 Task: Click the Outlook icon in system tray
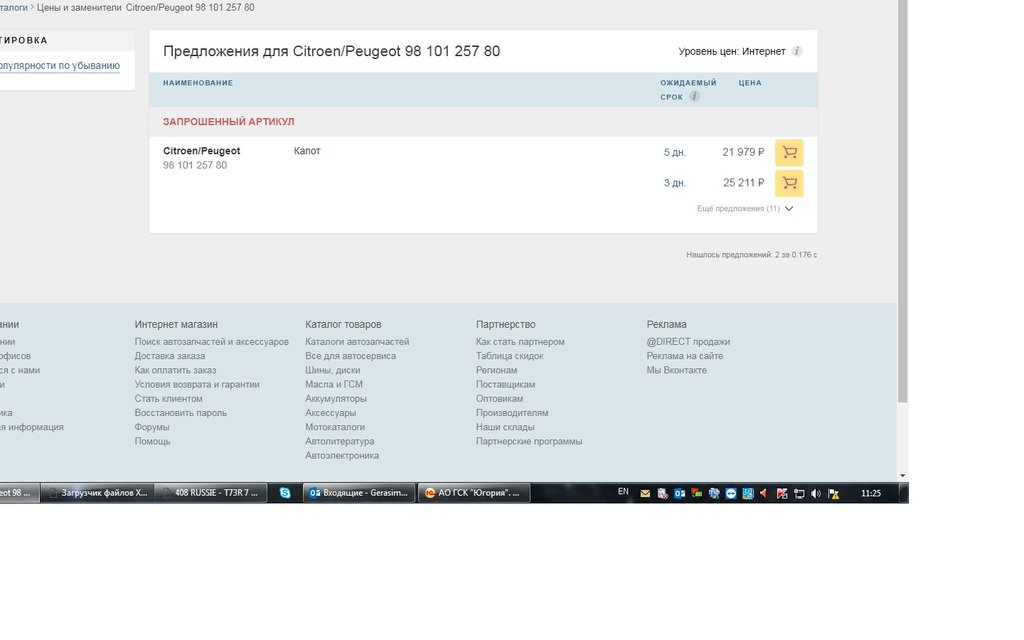tap(679, 494)
